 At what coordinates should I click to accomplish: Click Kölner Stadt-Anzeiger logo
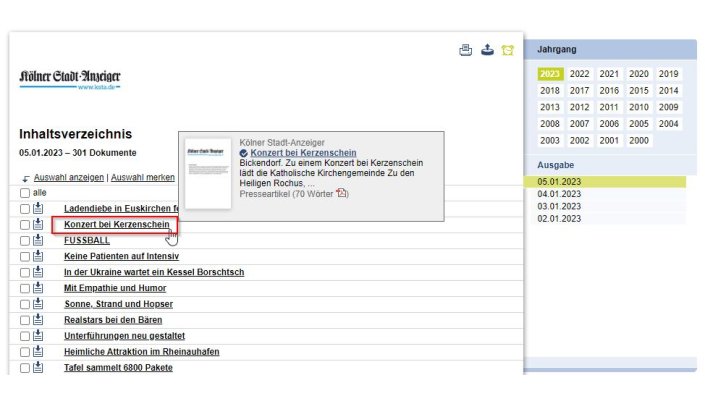(70, 79)
